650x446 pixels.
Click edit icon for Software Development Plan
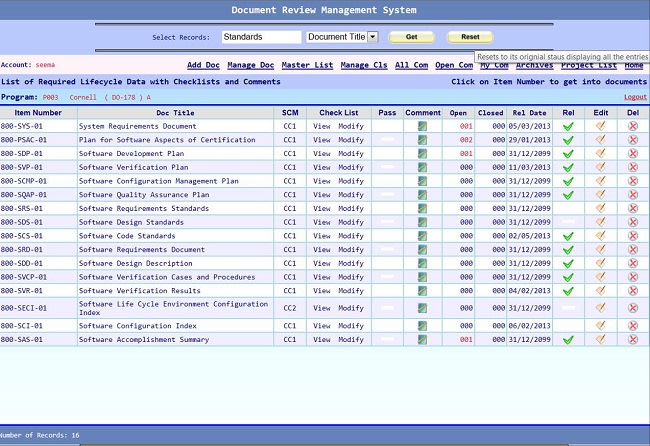(x=600, y=153)
